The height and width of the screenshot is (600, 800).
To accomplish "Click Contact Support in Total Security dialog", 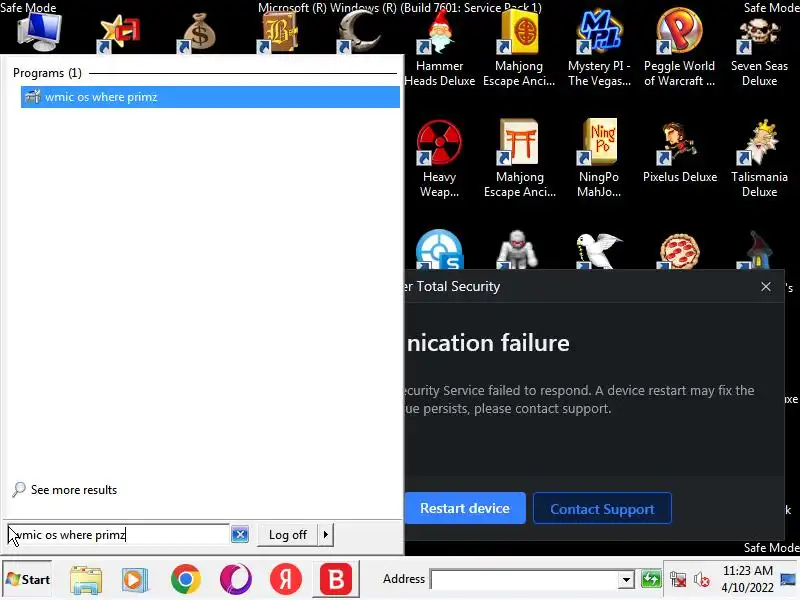I will click(602, 508).
